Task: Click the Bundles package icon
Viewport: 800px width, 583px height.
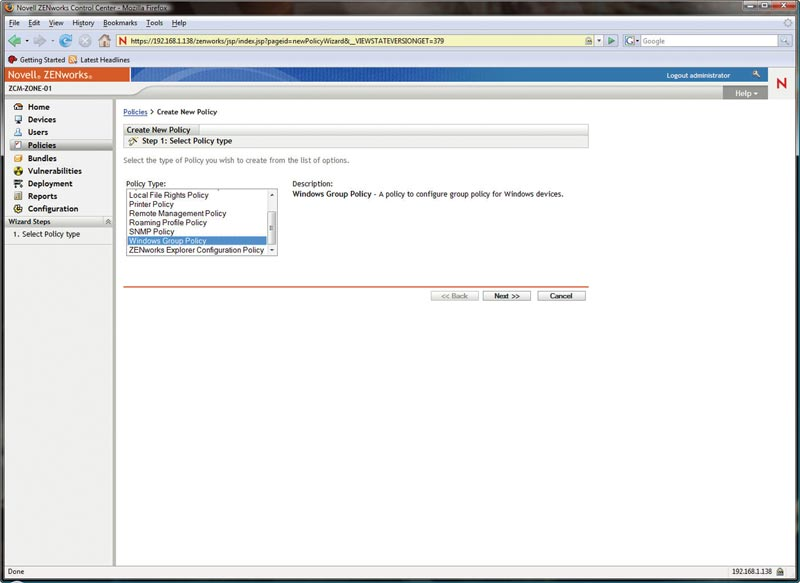Action: tap(18, 158)
